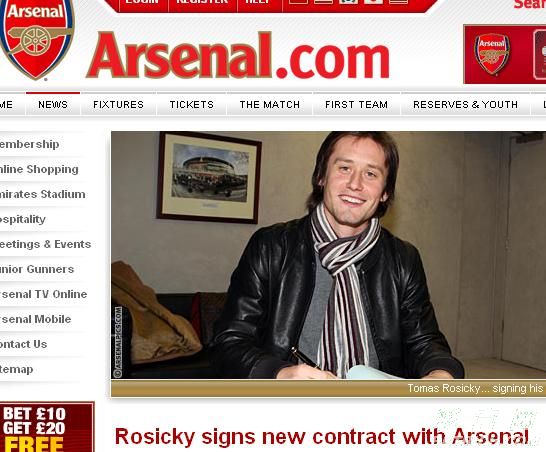Click the Contact Us sidebar link

click(23, 344)
